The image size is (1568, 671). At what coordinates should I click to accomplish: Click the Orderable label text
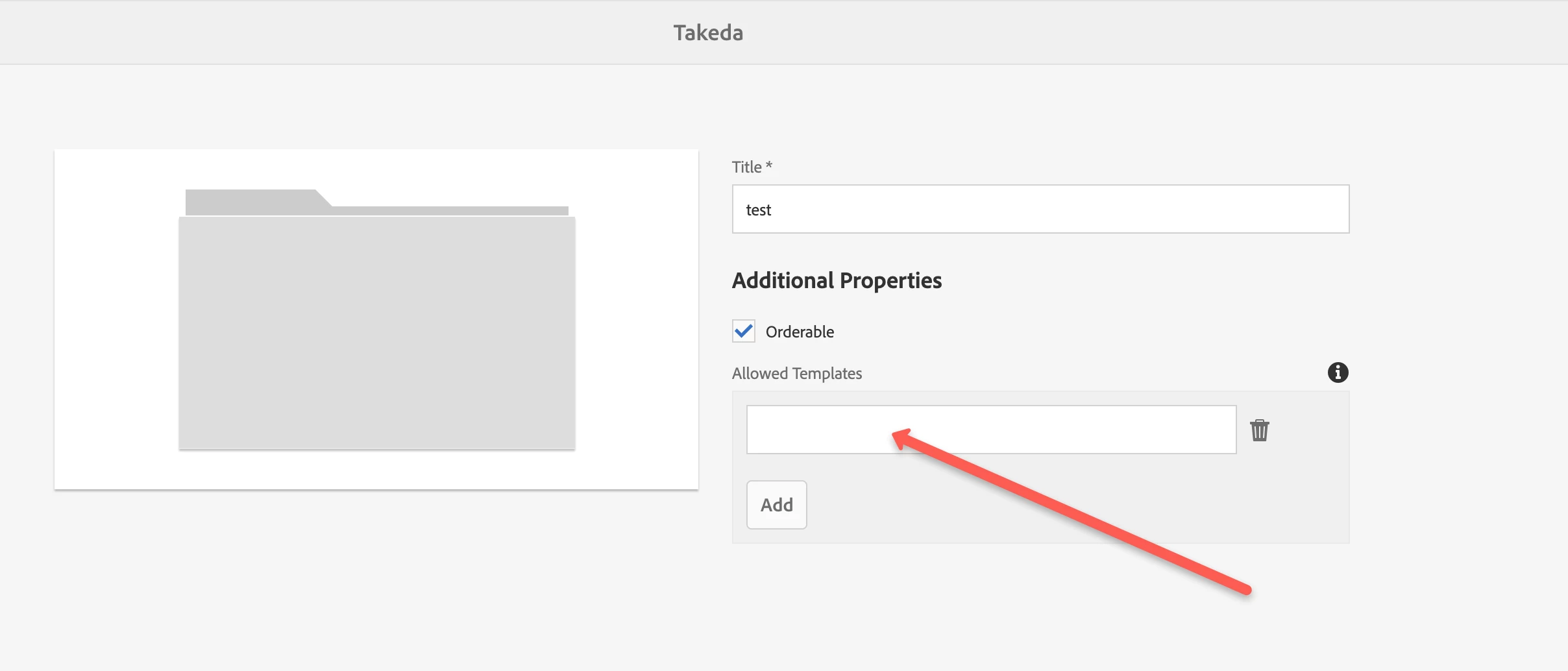click(800, 332)
